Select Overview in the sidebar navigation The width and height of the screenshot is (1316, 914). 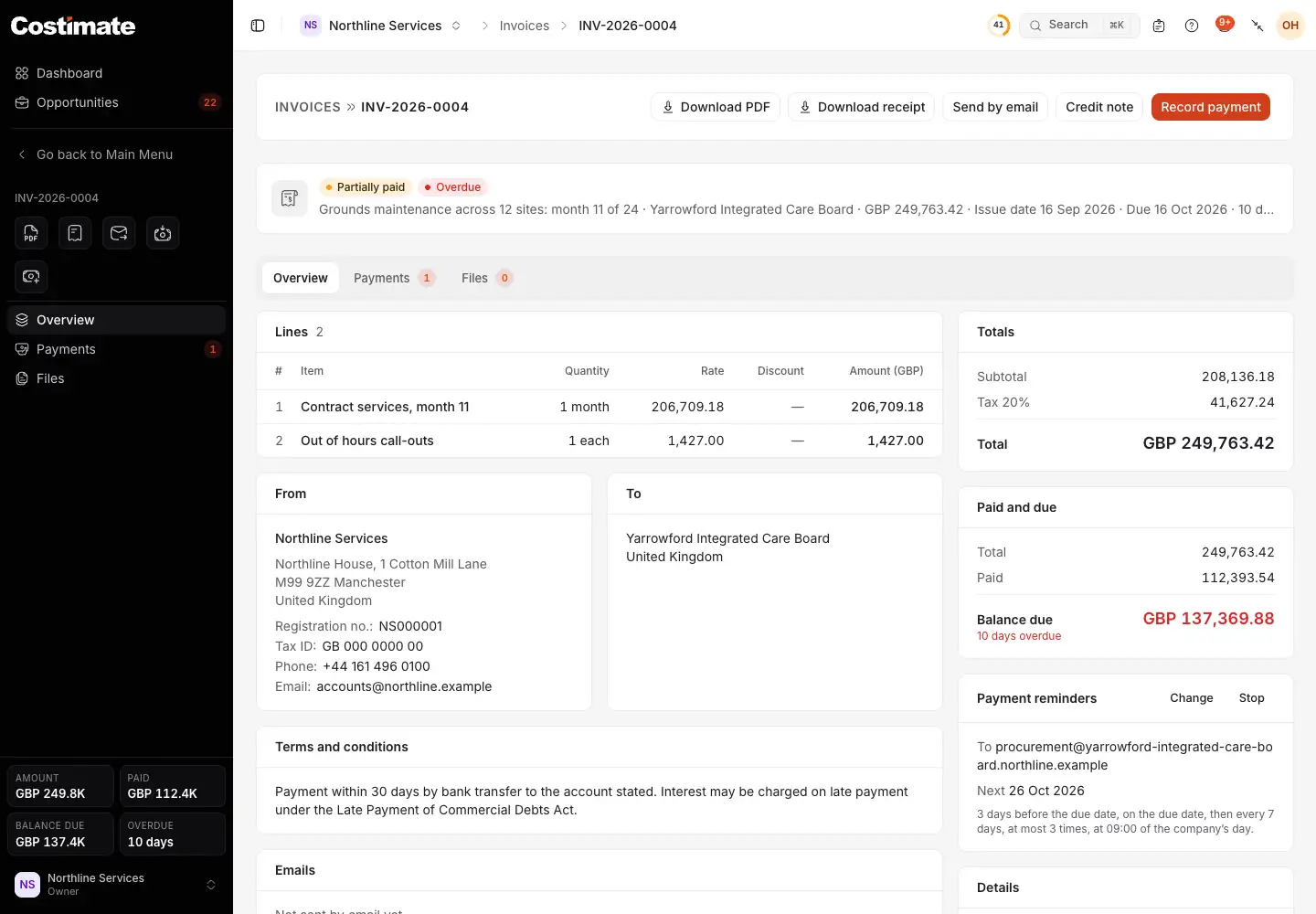pos(116,320)
